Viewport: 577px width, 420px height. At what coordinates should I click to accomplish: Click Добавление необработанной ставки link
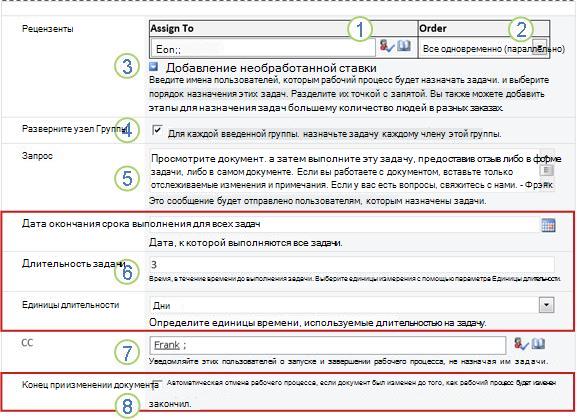click(271, 68)
